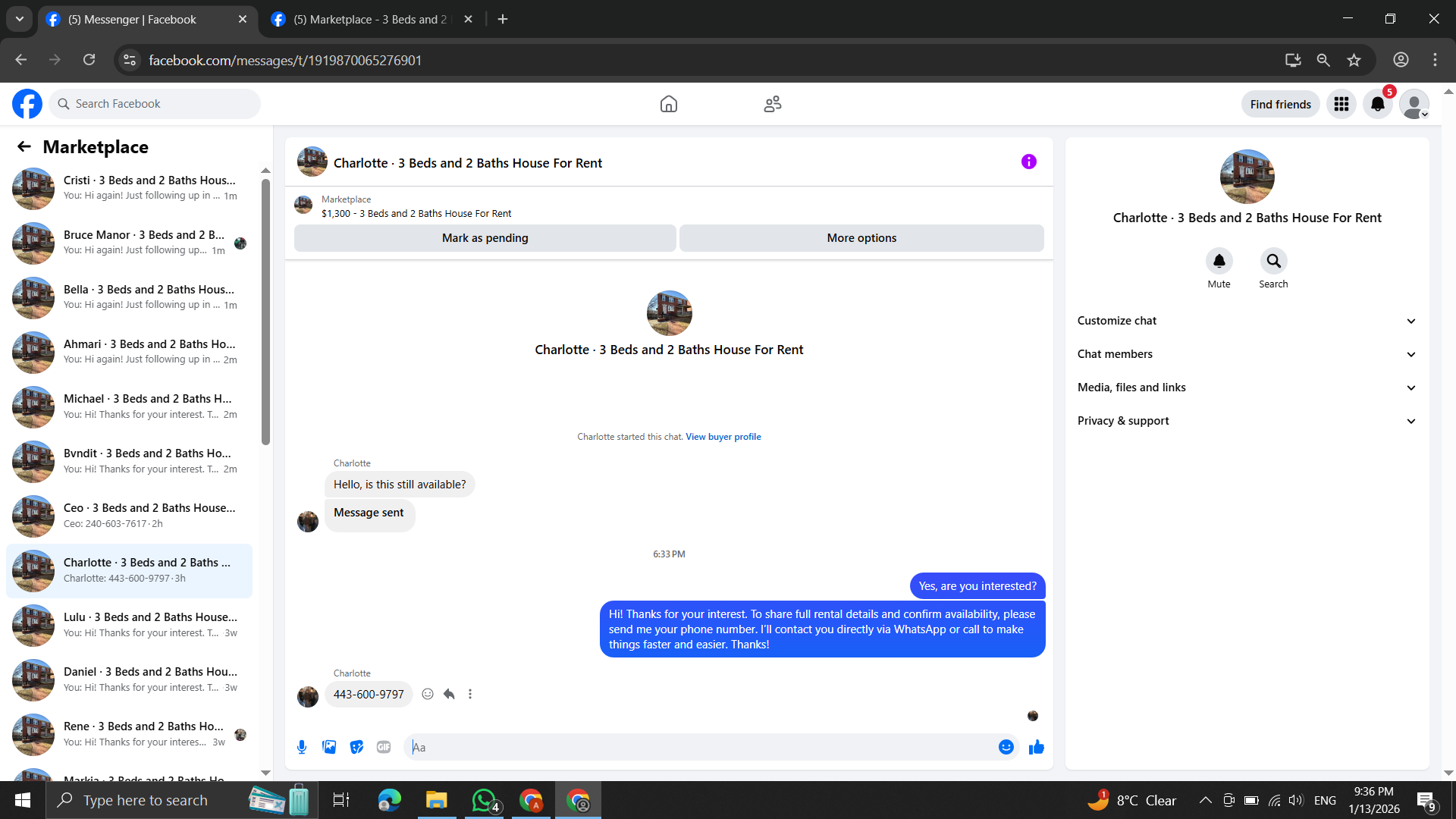Open the Facebook menu grid icon
This screenshot has width=1456, height=819.
coord(1341,104)
